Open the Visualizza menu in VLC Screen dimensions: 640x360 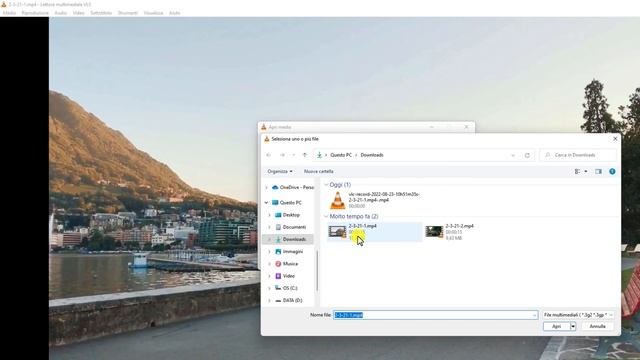(153, 13)
